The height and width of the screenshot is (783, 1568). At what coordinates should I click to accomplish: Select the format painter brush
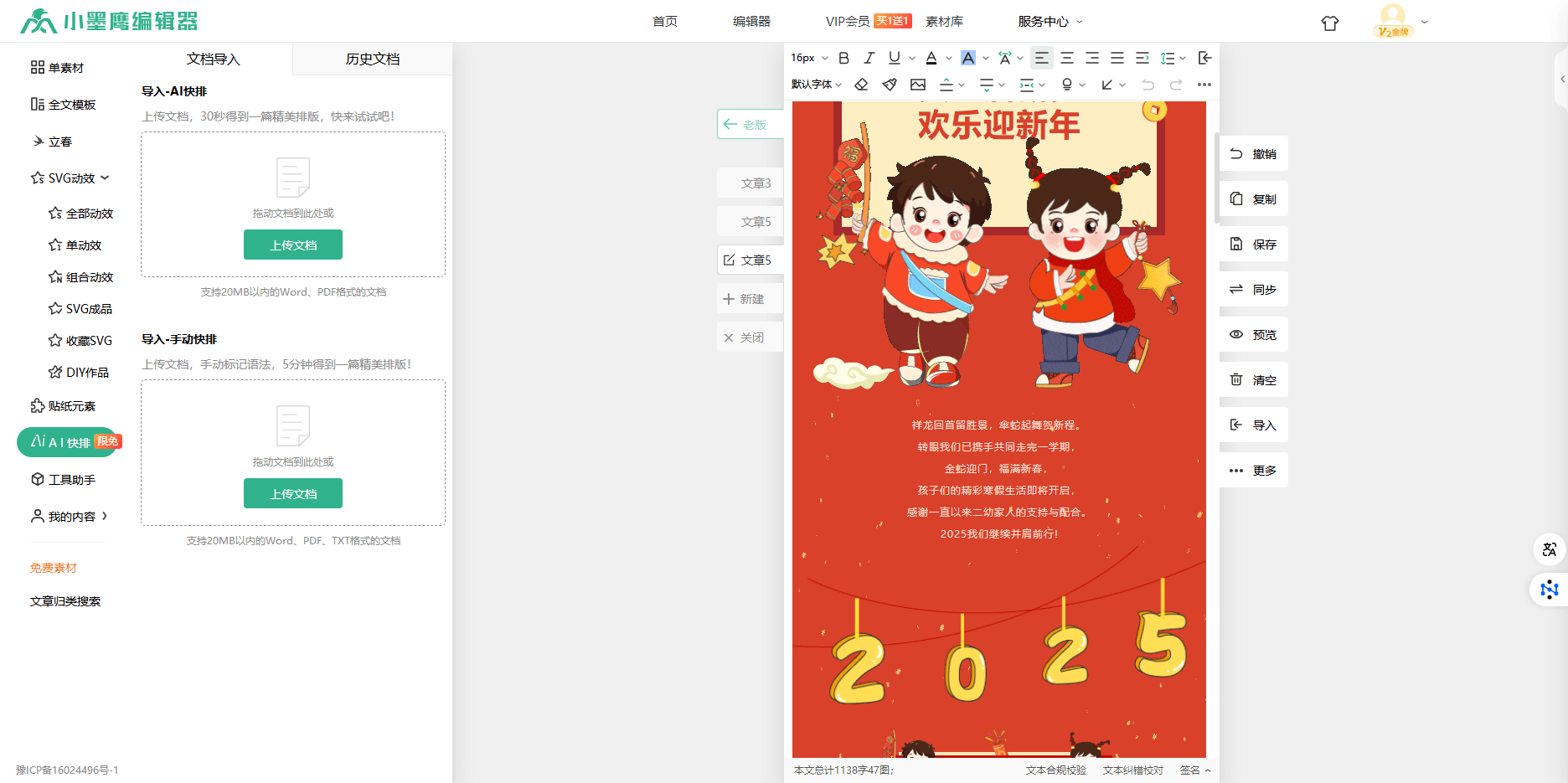(890, 85)
